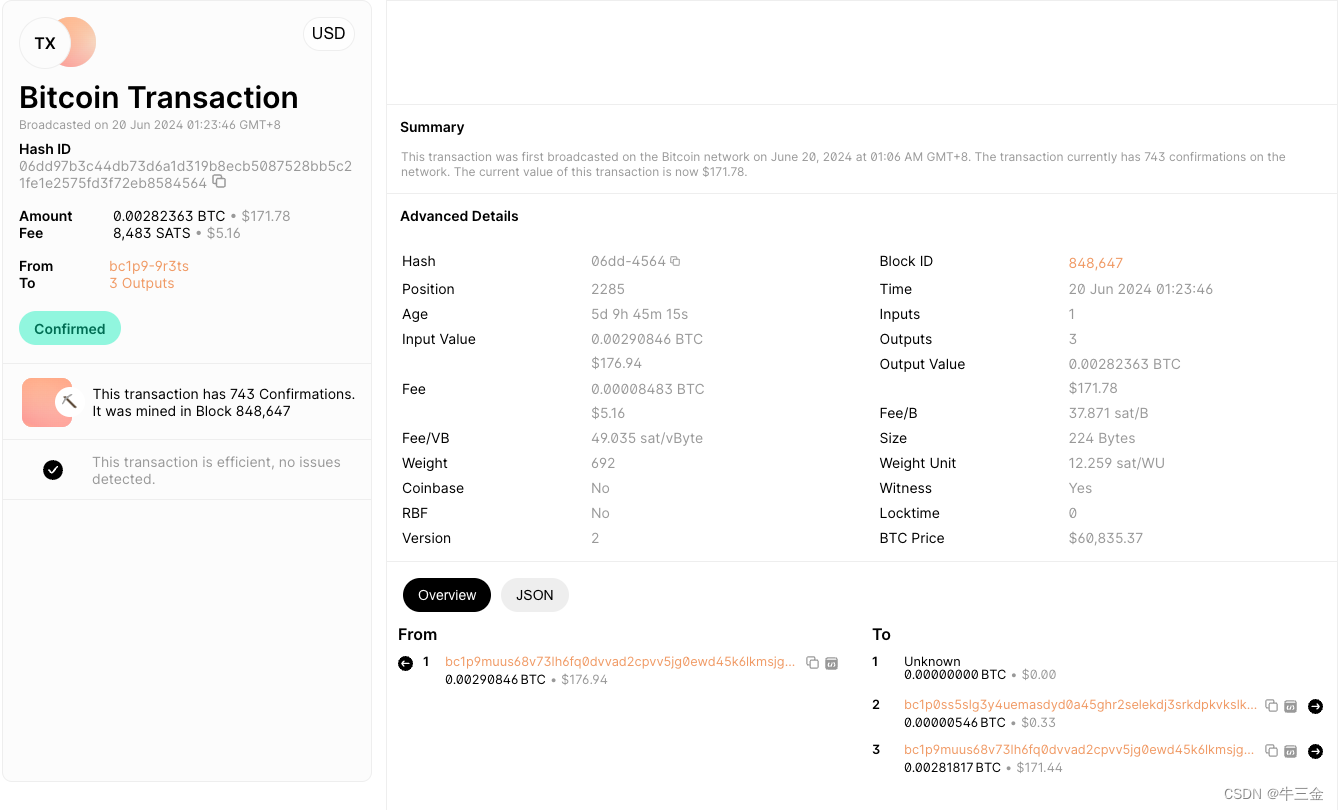
Task: Click the Age value 5d 9h 45m 15s
Action: [x=639, y=314]
